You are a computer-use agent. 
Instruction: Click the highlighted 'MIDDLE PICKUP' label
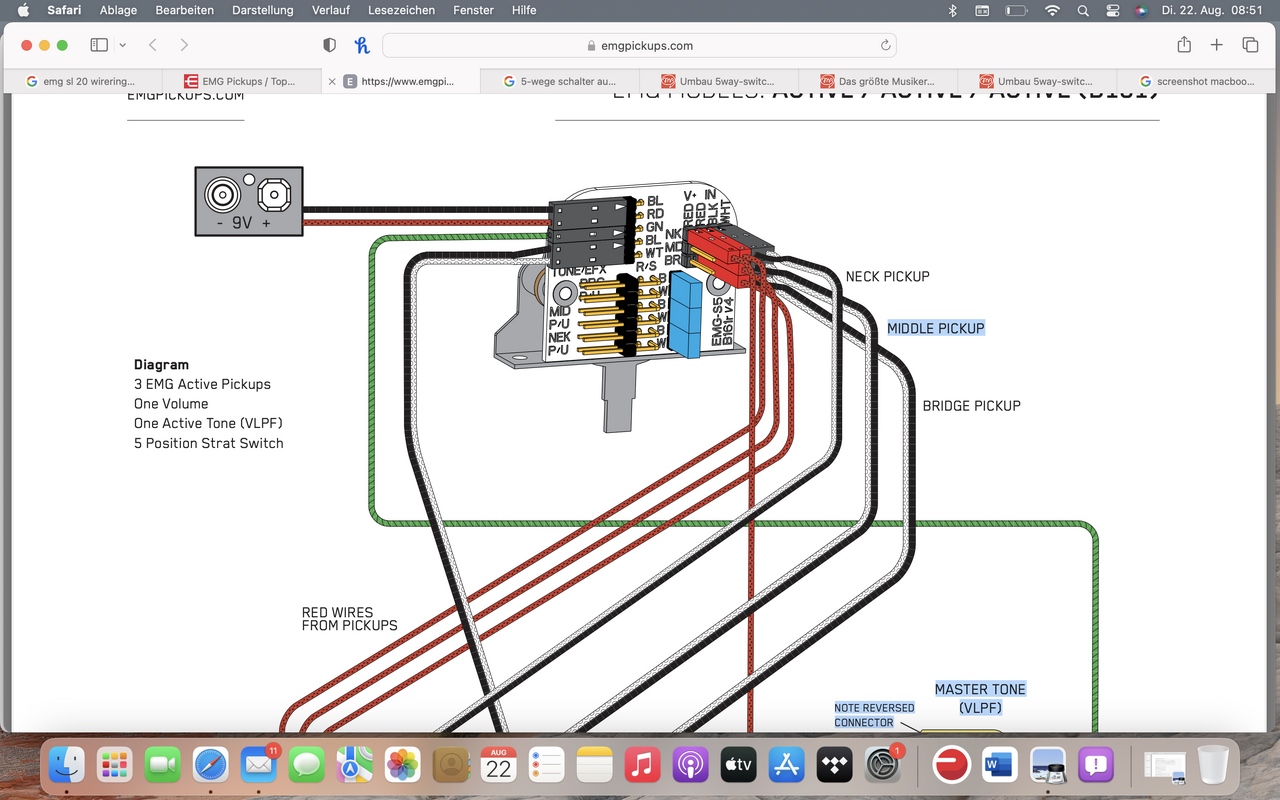936,328
